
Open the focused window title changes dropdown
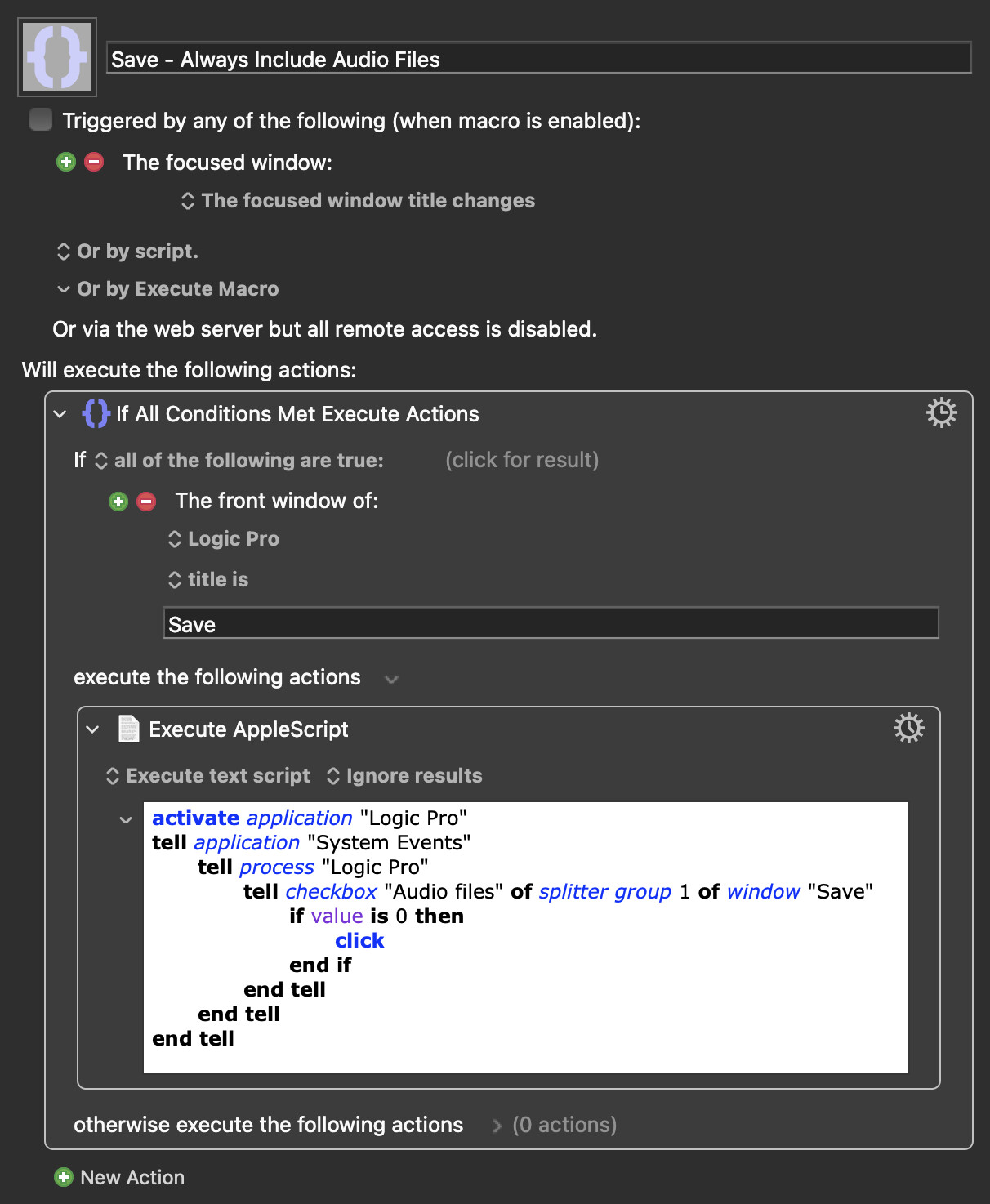point(358,201)
